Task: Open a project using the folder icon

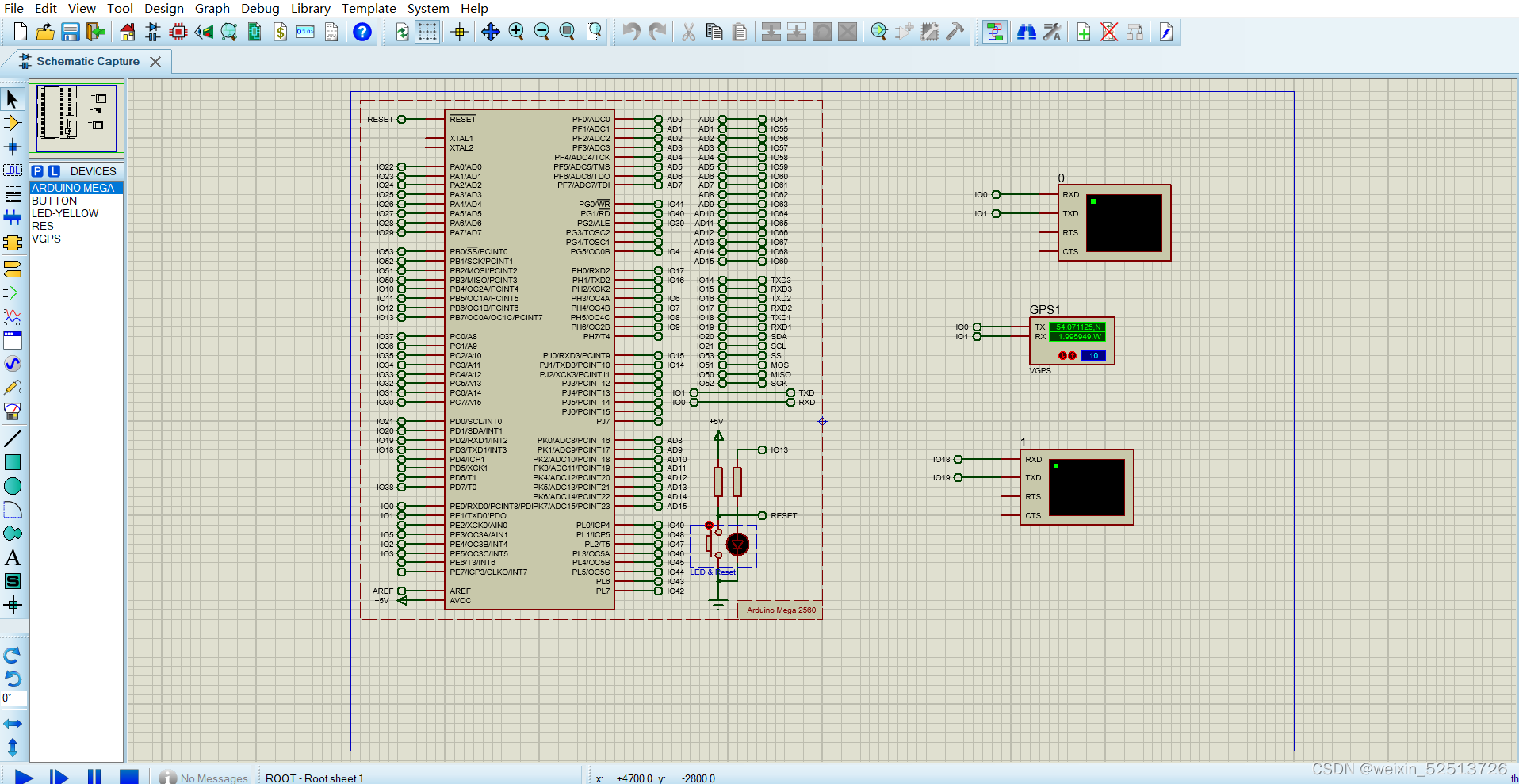Action: (45, 32)
